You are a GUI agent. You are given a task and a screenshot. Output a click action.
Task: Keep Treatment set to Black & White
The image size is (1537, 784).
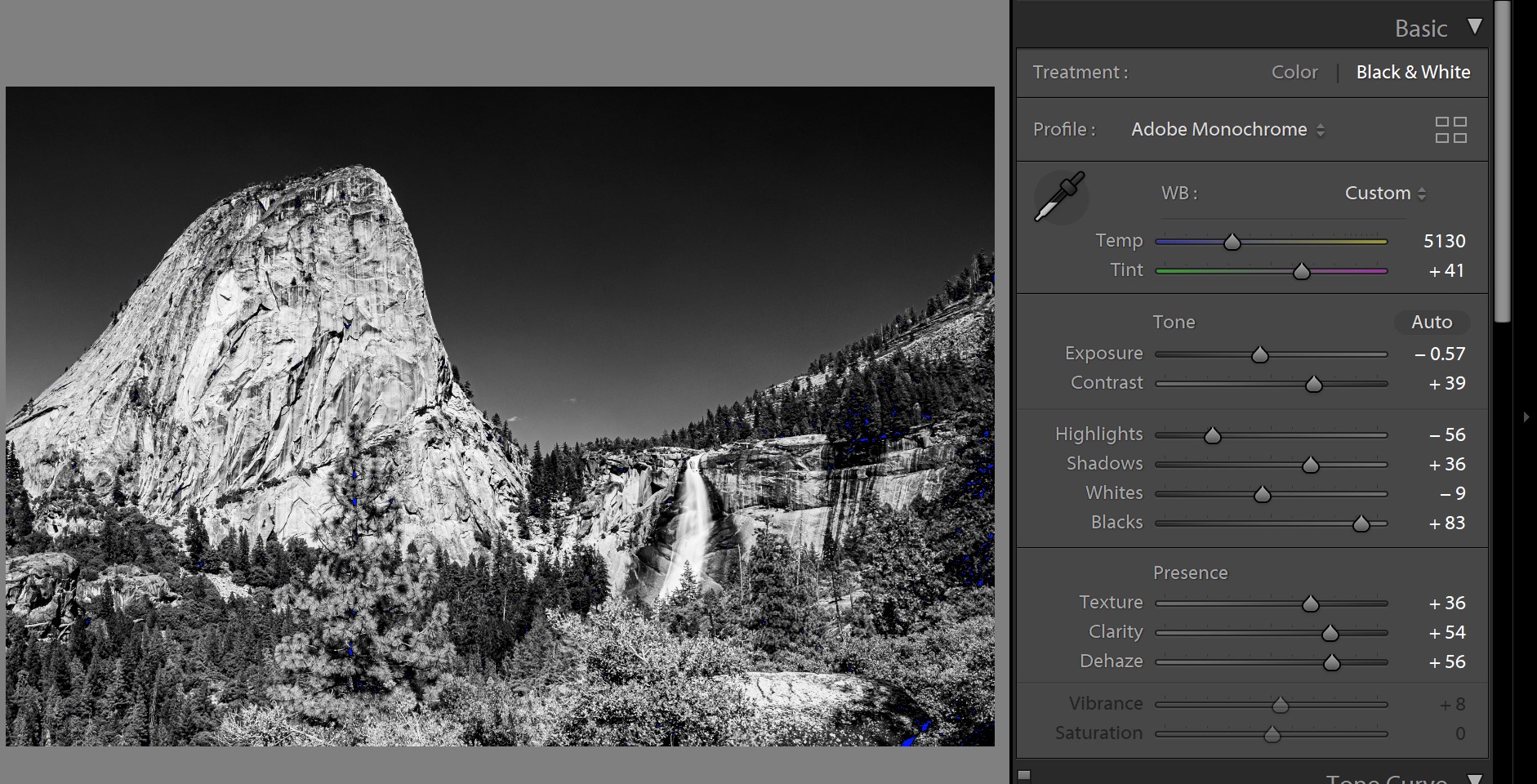pos(1414,72)
